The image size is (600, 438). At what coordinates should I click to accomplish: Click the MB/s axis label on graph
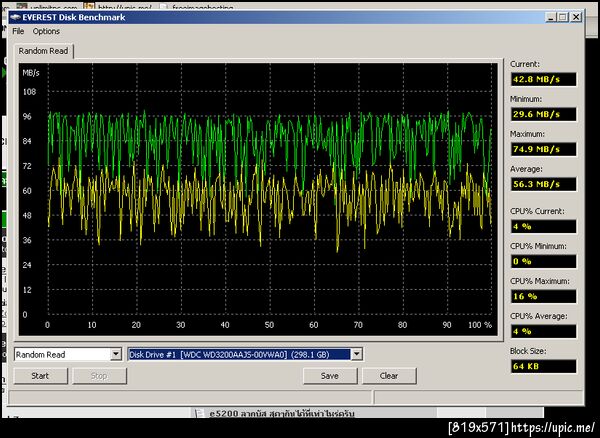[31, 73]
